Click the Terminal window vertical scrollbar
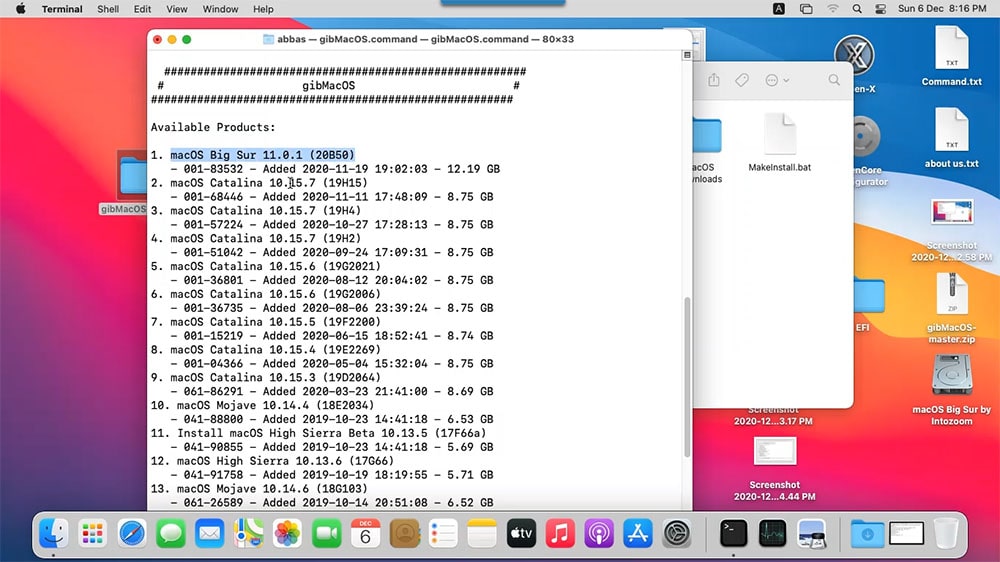The height and width of the screenshot is (562, 1000). [x=687, y=376]
